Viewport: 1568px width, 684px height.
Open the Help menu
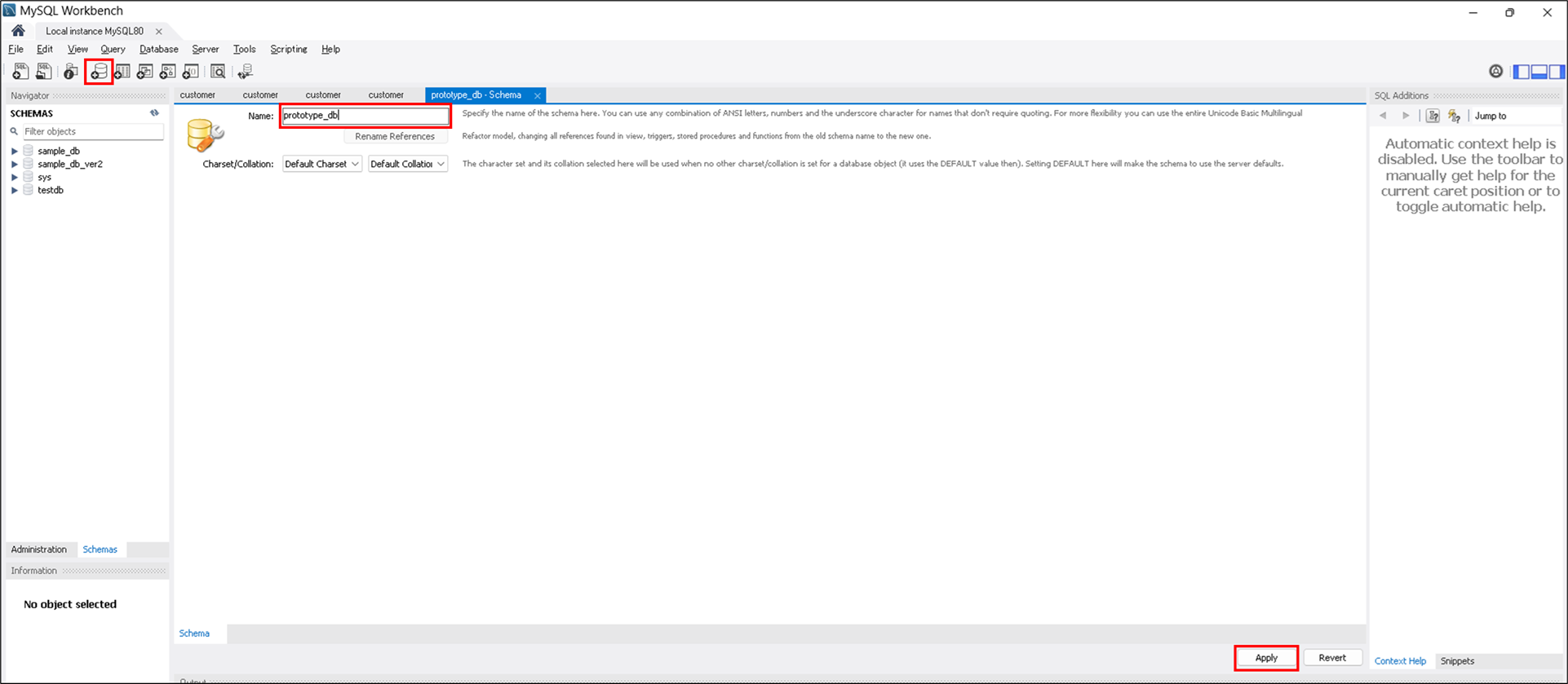click(x=330, y=49)
